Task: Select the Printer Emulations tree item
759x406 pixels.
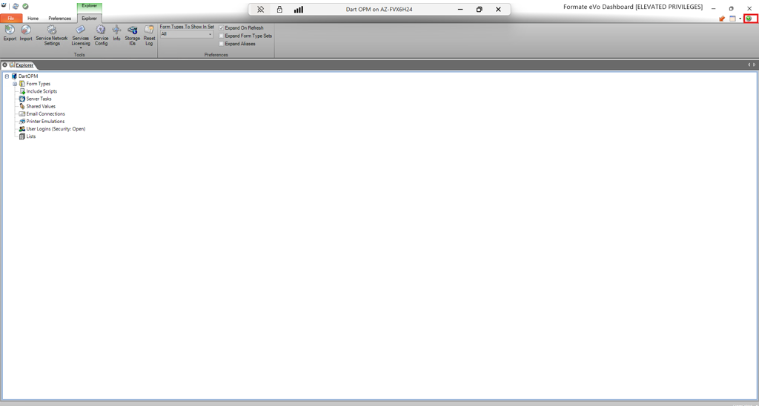Action: pyautogui.click(x=46, y=121)
